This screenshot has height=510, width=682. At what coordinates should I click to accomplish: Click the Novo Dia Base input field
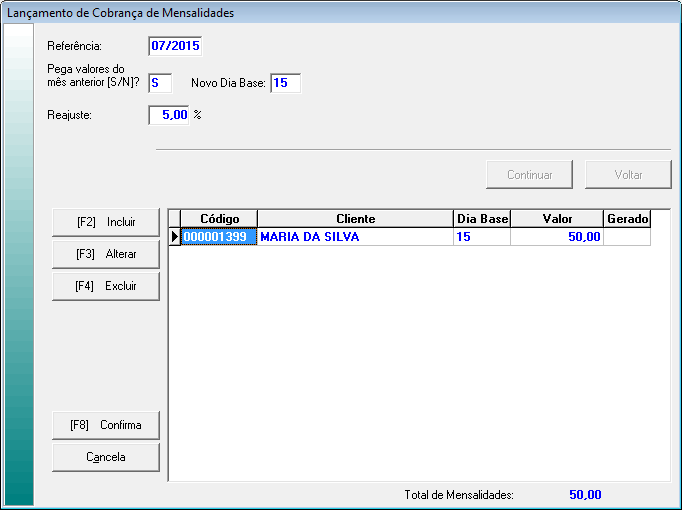[285, 82]
